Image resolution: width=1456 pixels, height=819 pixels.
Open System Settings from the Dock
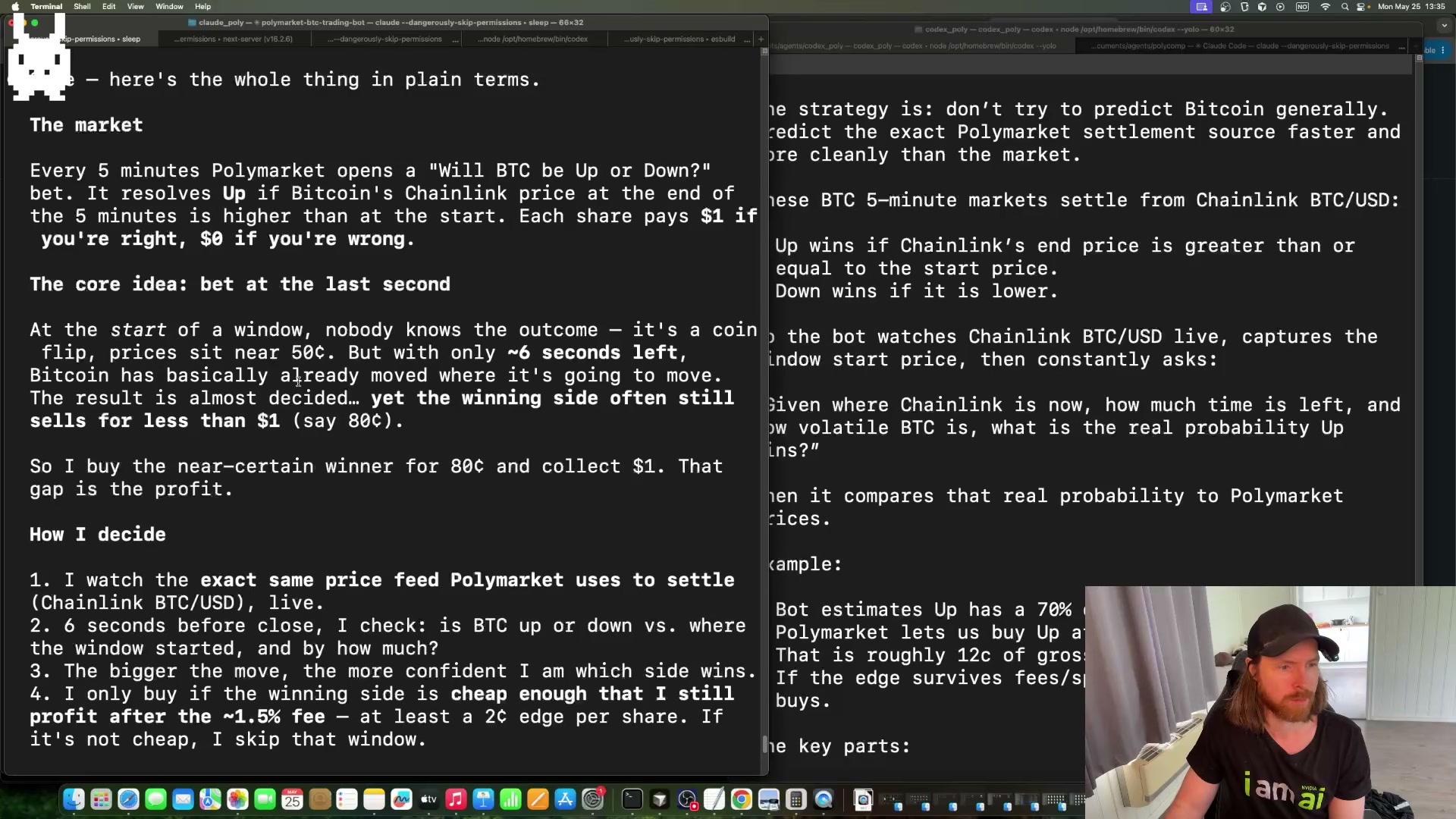click(592, 799)
